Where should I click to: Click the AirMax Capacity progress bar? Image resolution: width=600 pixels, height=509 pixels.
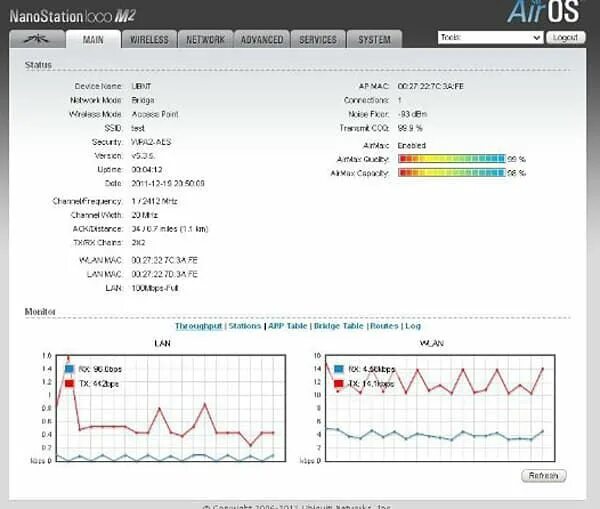coord(452,173)
